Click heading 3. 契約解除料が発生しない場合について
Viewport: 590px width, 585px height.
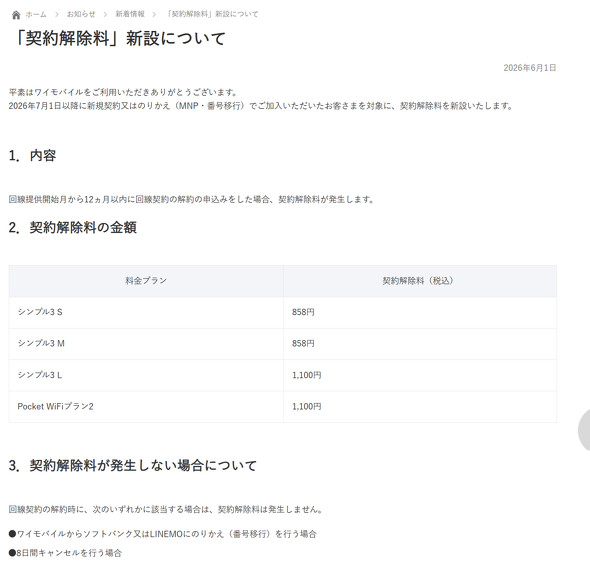pos(132,465)
